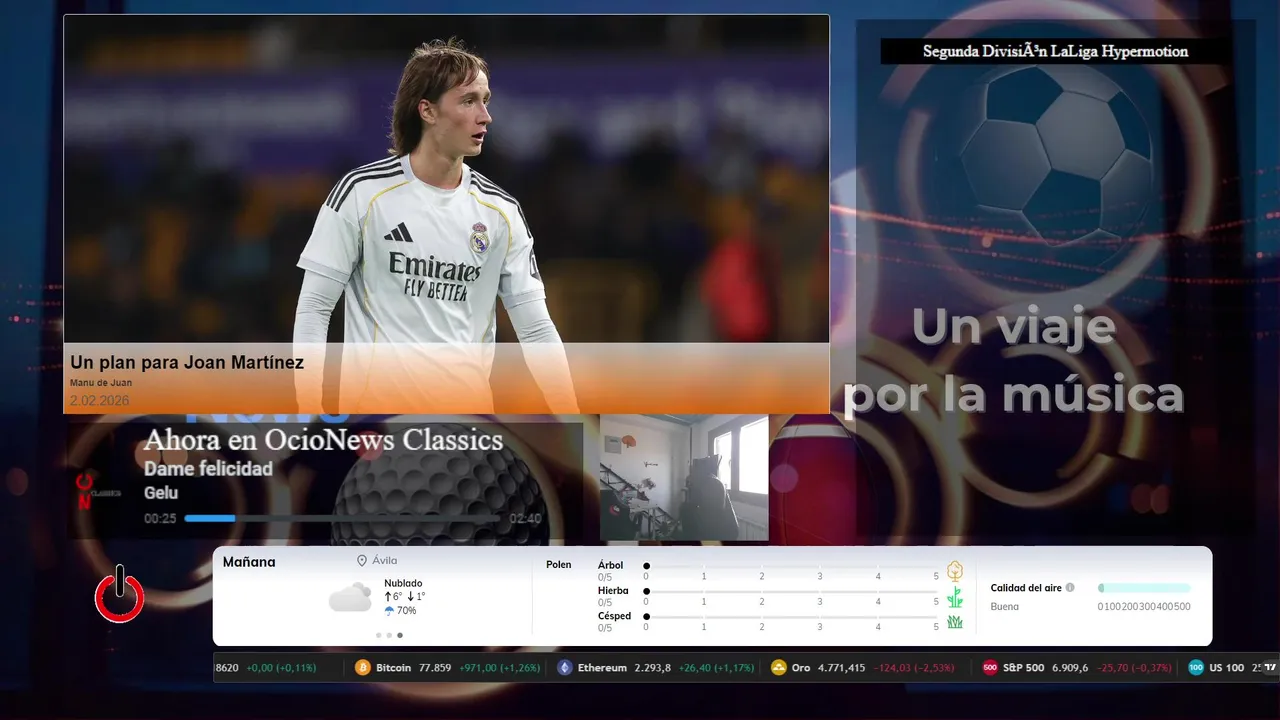Click elapsed time 00:25
This screenshot has height=720, width=1280.
click(160, 519)
